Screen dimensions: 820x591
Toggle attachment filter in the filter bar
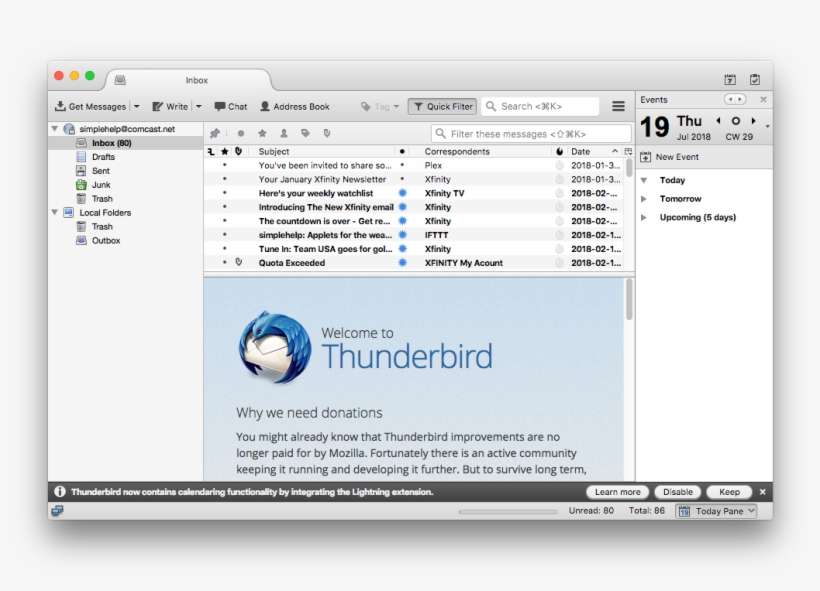[x=326, y=132]
